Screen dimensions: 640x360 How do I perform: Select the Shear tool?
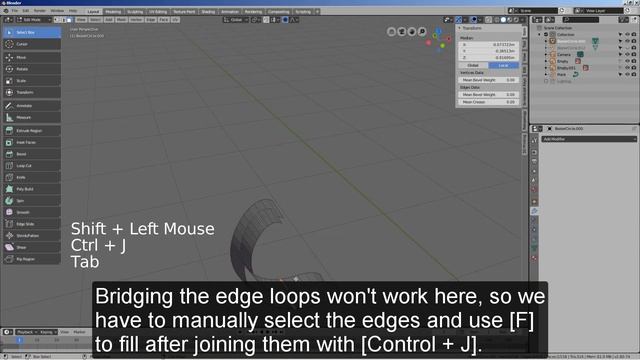[x=32, y=247]
